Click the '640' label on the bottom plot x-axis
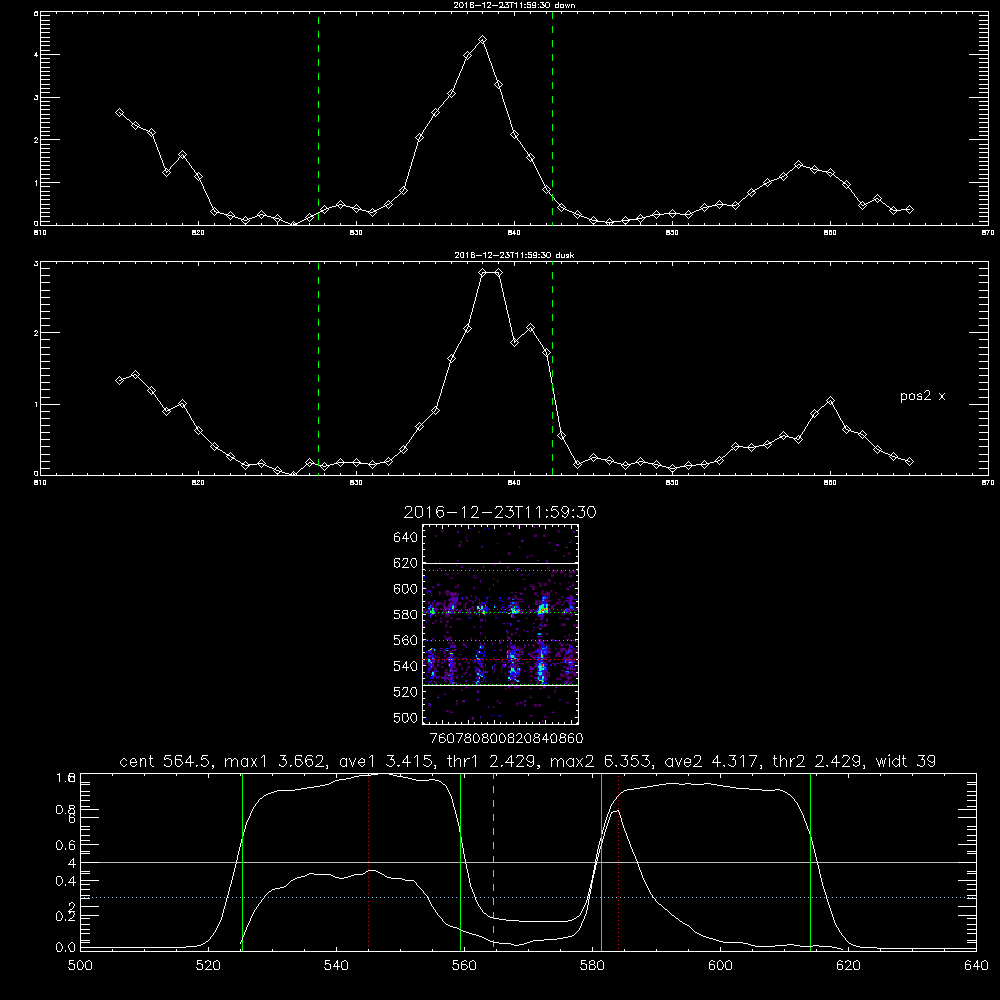The image size is (1000, 1000). click(976, 965)
